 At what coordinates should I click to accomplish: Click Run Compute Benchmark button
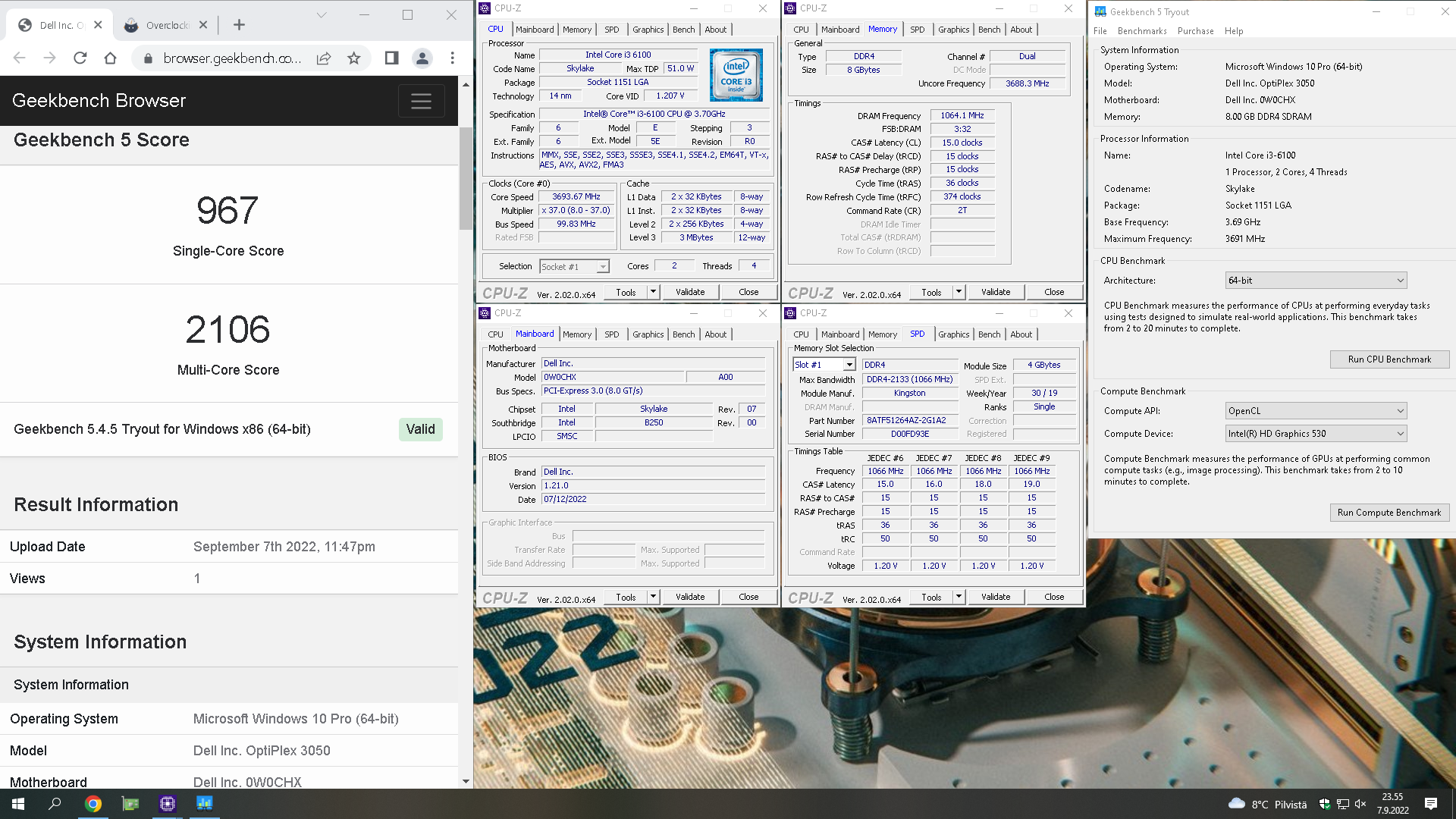[x=1389, y=513]
